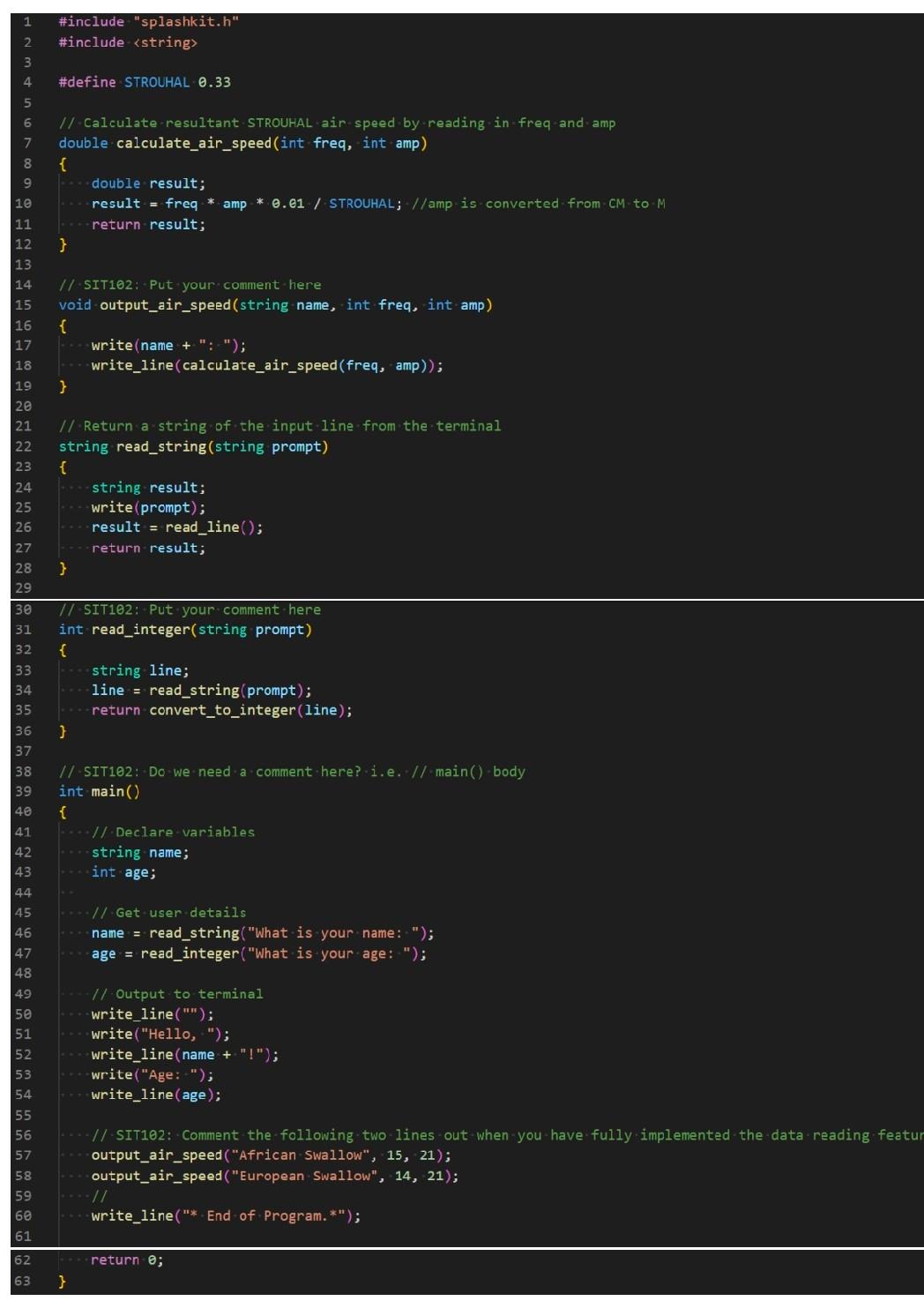924x1301 pixels.
Task: Click the output_air_speed function declaration
Action: [x=168, y=305]
